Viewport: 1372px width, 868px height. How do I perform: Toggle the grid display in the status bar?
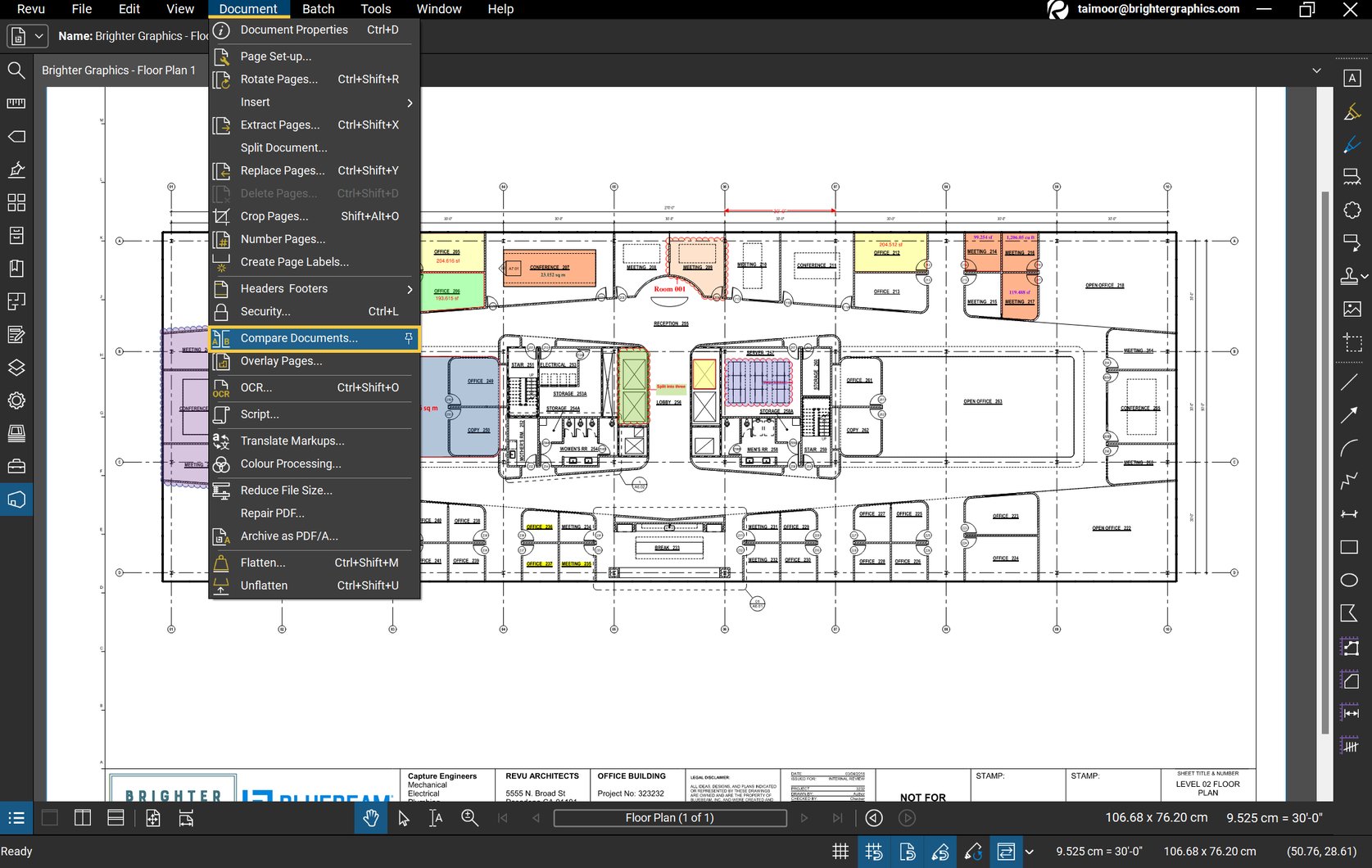pyautogui.click(x=840, y=852)
